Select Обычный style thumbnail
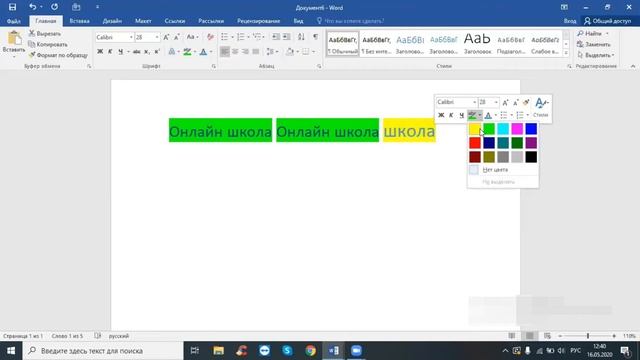 click(x=343, y=44)
